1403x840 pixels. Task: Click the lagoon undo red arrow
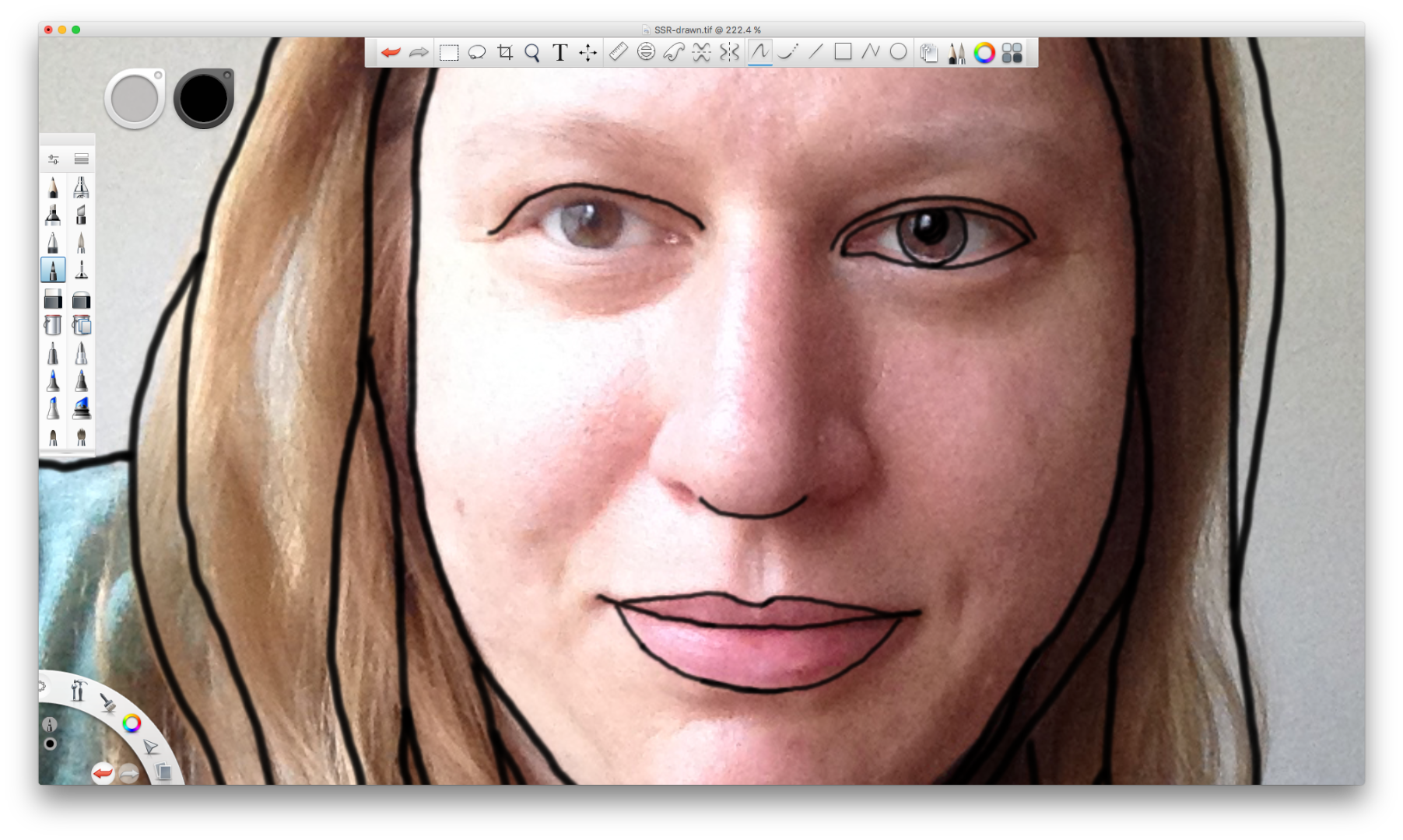[103, 773]
